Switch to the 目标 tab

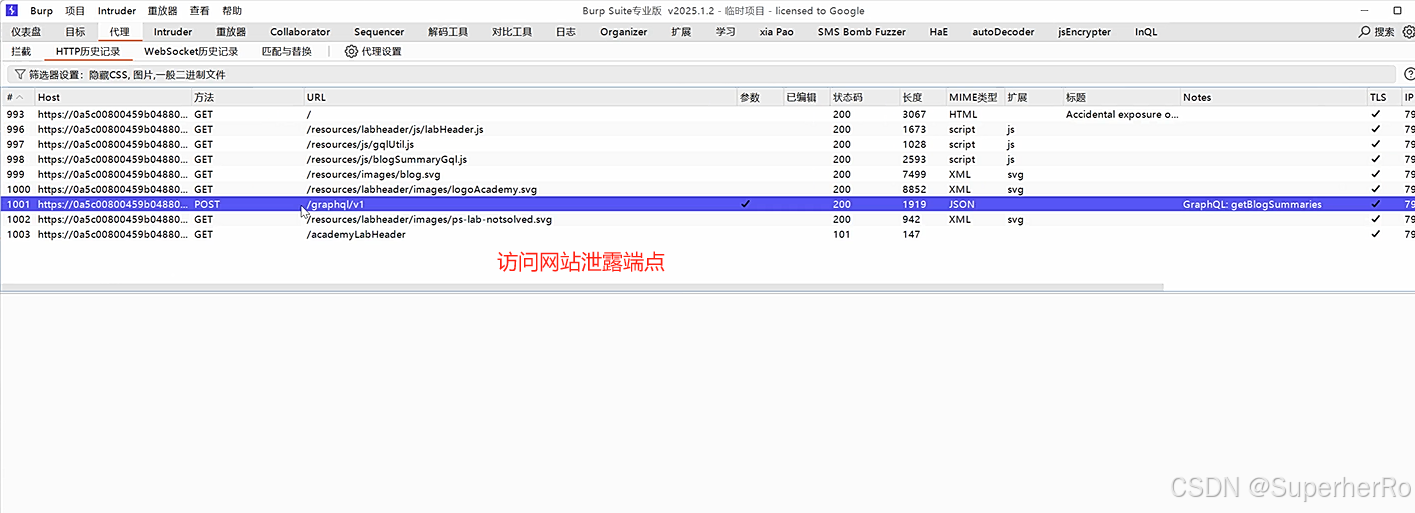pyautogui.click(x=75, y=32)
